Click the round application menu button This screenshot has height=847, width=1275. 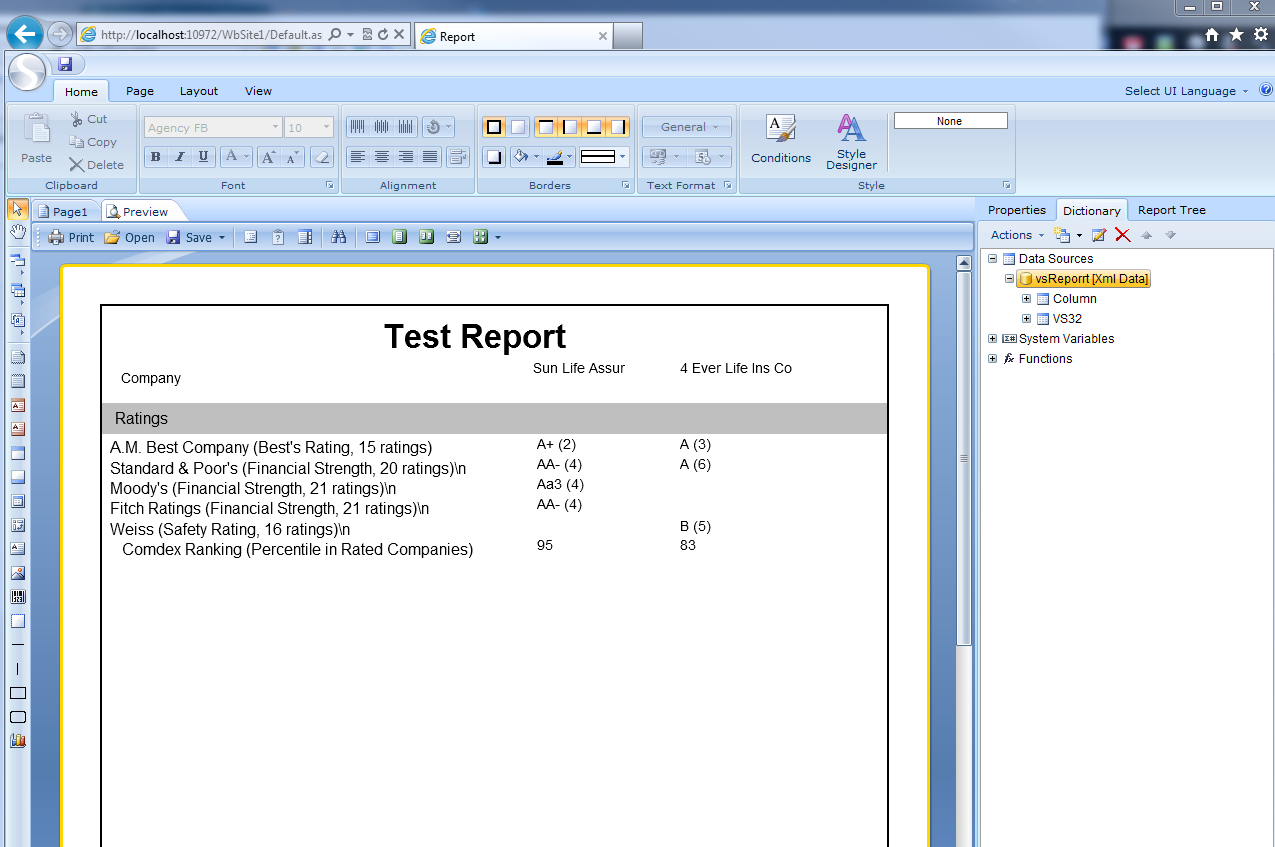click(27, 72)
